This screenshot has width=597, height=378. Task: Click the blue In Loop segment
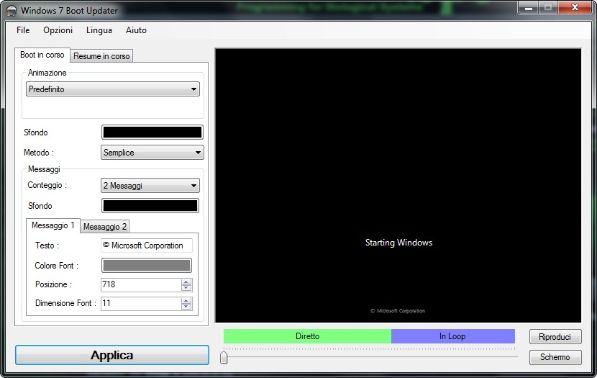(x=453, y=337)
